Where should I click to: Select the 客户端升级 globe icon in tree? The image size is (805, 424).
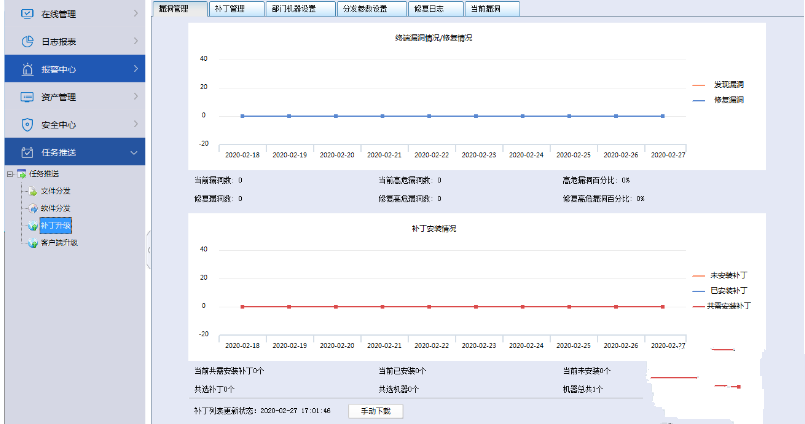33,243
